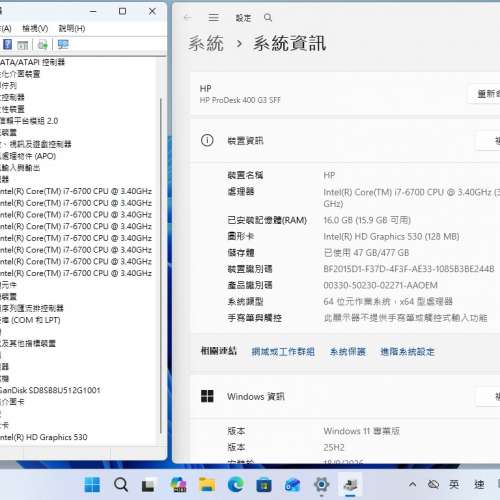Select the (APO) tree row
This screenshot has height=500, width=500.
pos(28,156)
